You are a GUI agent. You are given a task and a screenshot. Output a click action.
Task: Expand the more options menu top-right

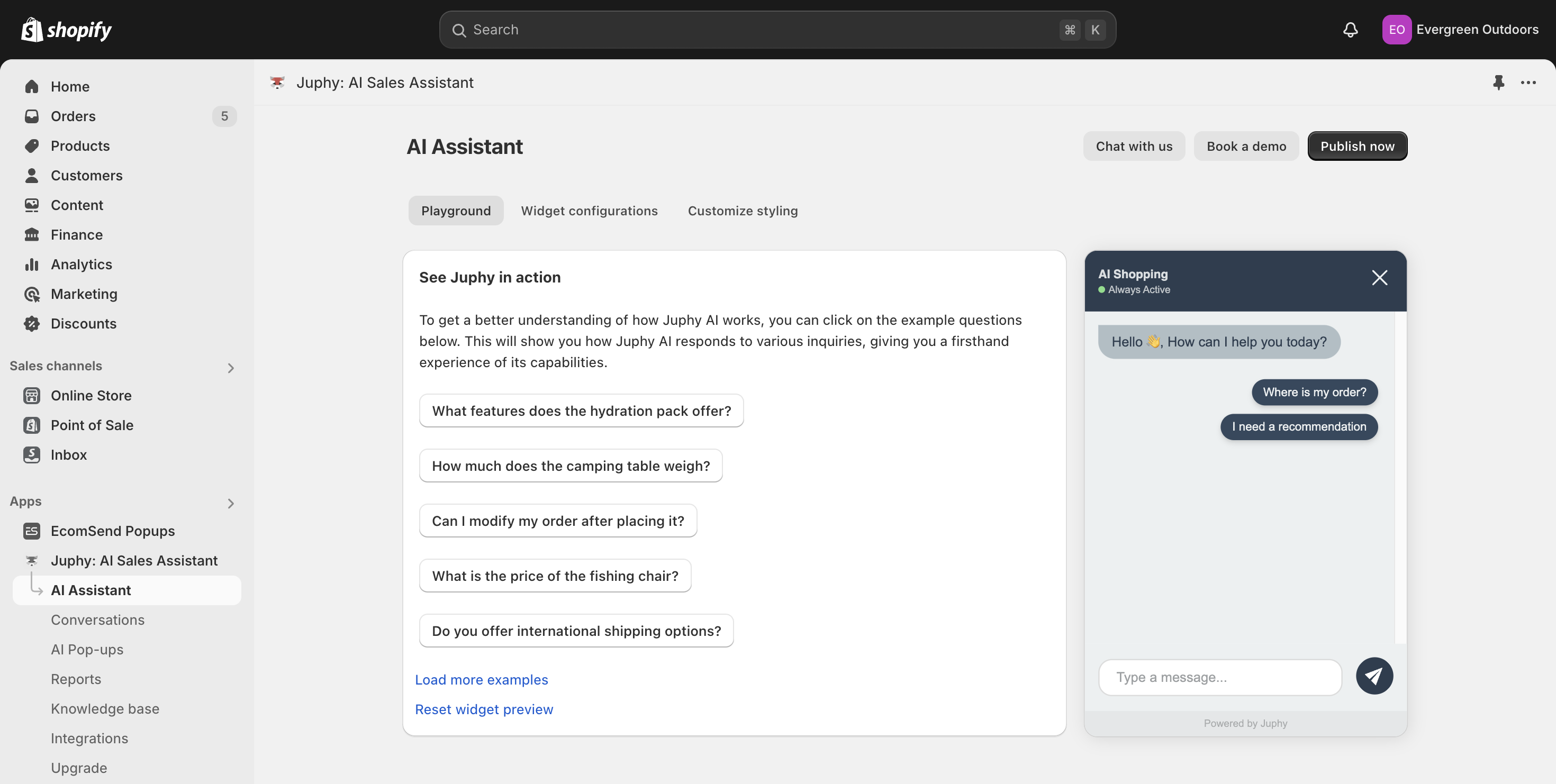(1529, 82)
